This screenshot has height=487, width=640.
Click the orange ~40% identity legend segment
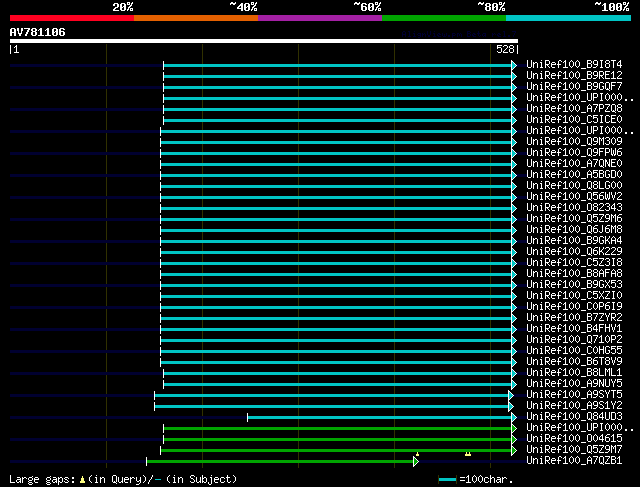pos(196,18)
